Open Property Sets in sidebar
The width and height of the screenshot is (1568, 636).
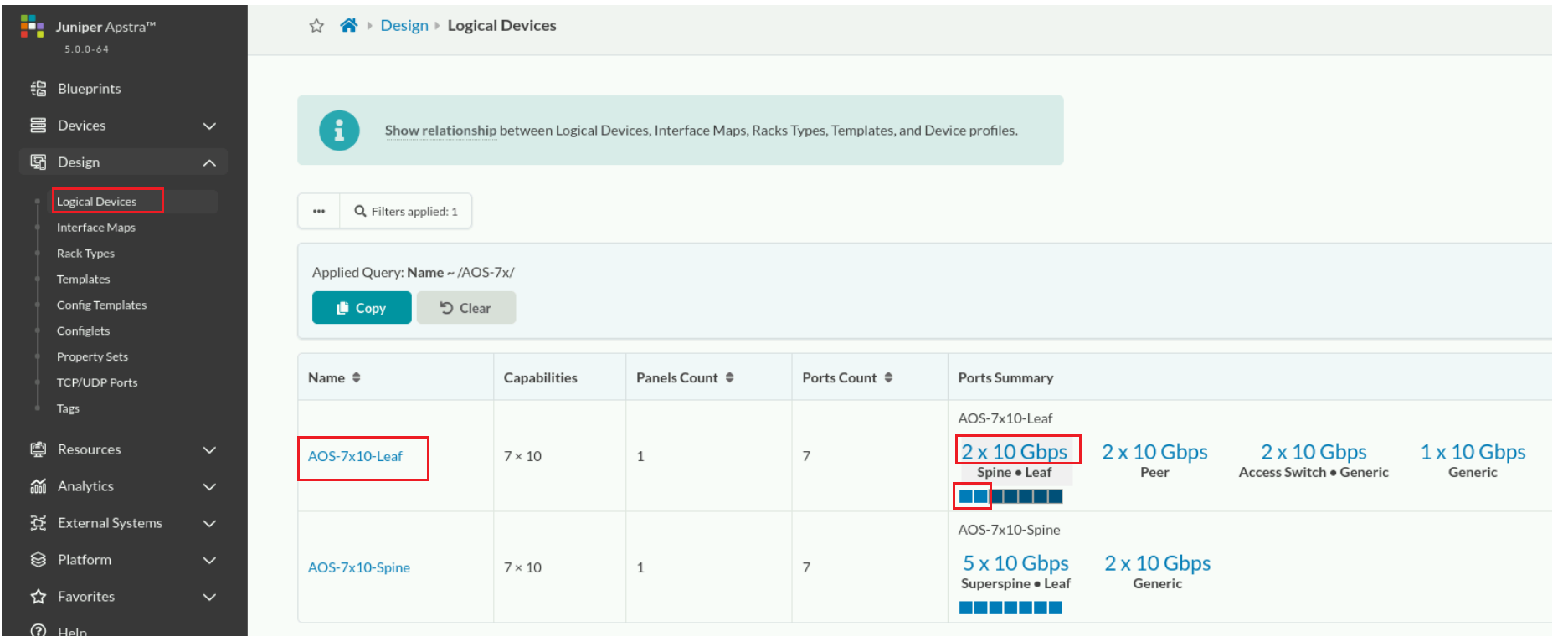coord(92,357)
